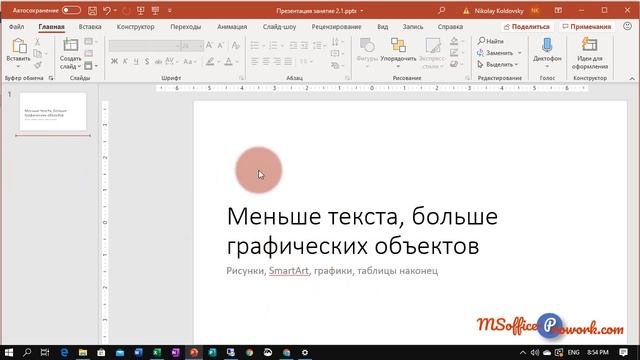This screenshot has width=640, height=360.
Task: Open the Файл menu
Action: coord(16,27)
